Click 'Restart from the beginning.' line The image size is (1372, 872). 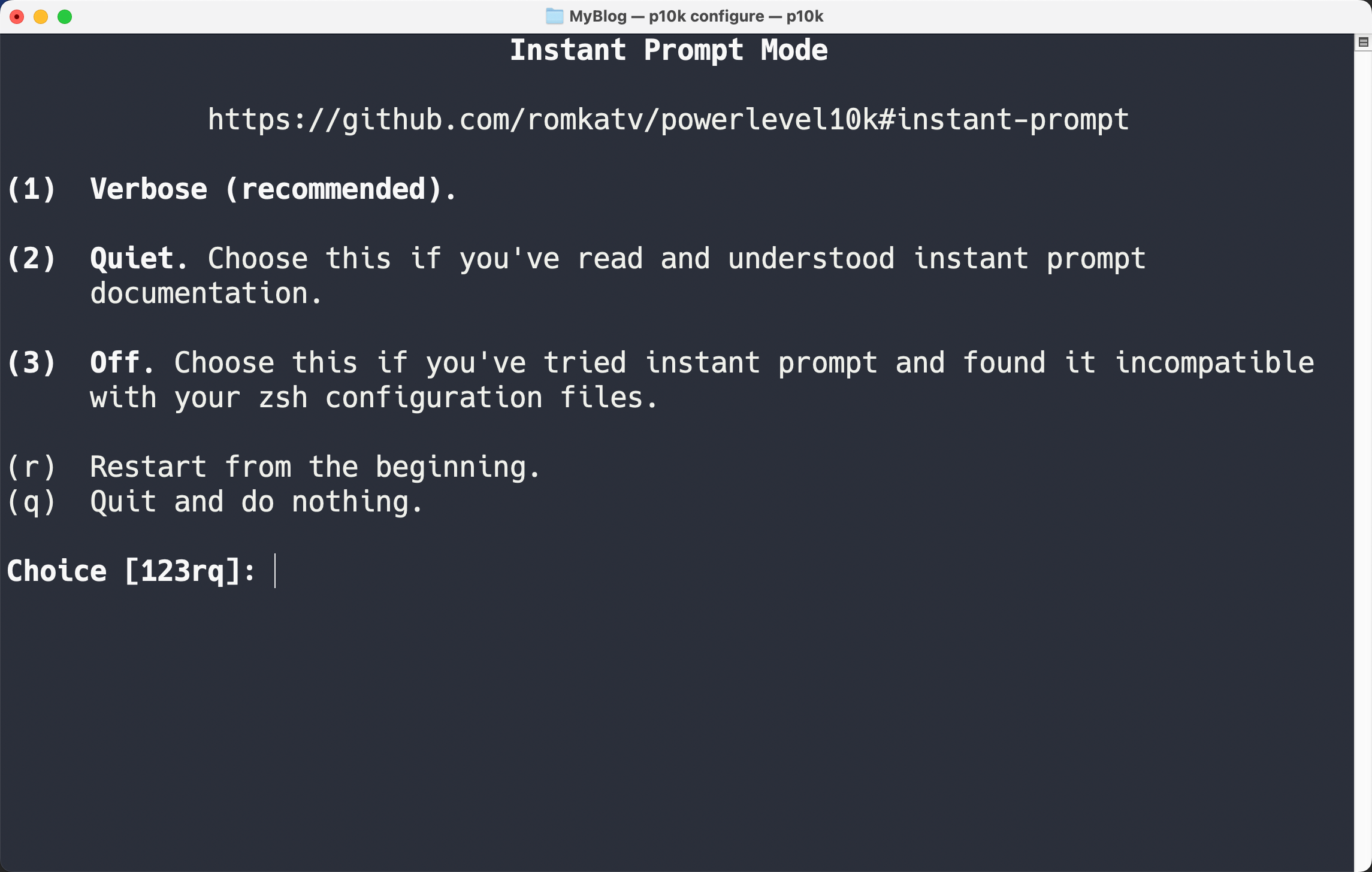(x=315, y=467)
